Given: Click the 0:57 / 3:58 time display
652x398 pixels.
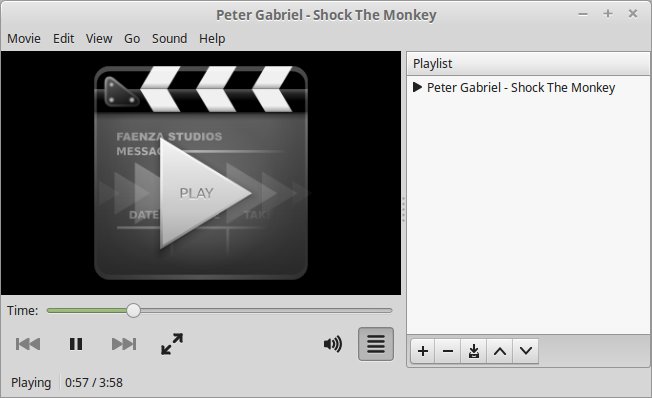Looking at the screenshot, I should [94, 383].
